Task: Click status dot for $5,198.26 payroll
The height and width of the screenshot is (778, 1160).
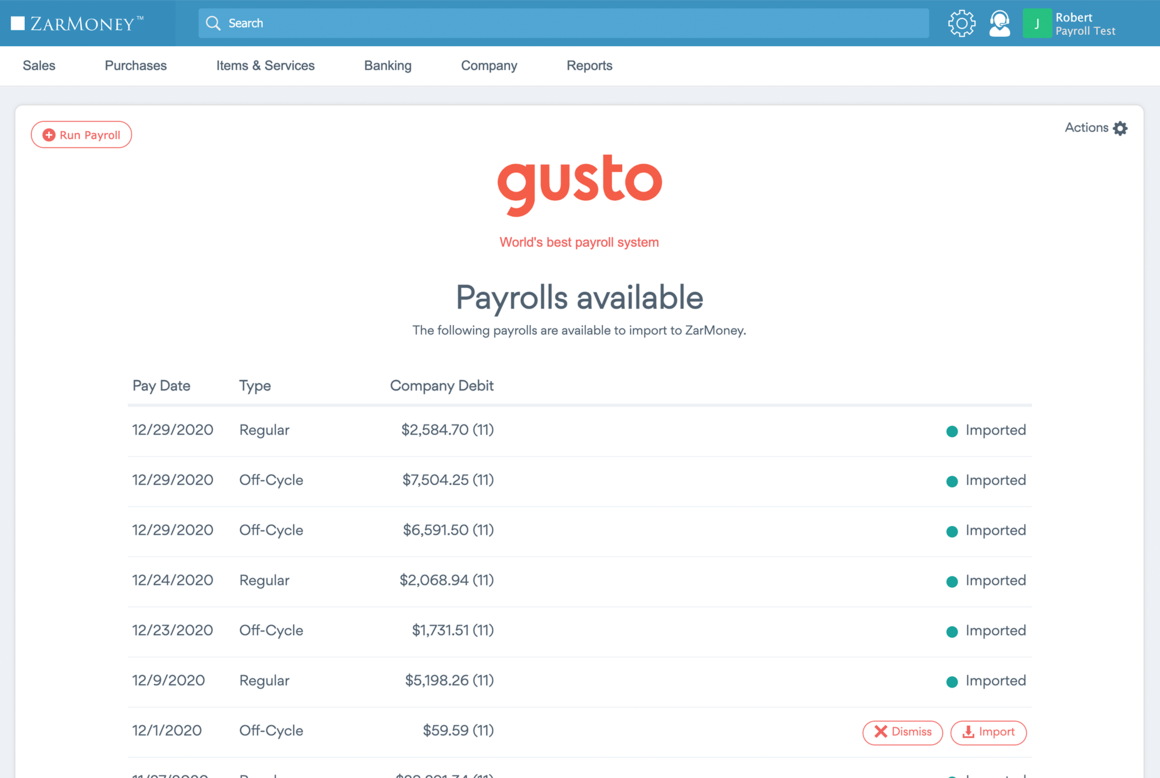Action: coord(952,682)
